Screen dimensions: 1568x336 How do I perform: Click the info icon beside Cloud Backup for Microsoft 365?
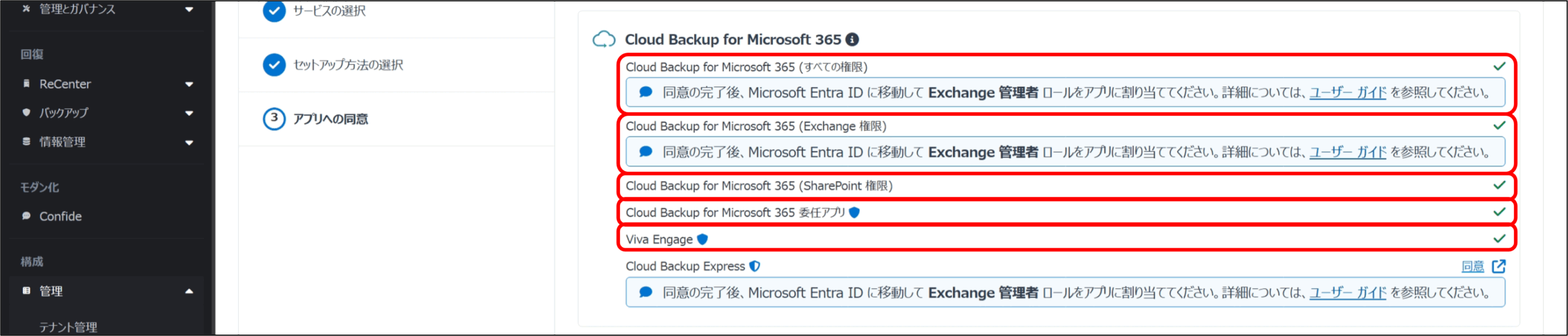852,39
